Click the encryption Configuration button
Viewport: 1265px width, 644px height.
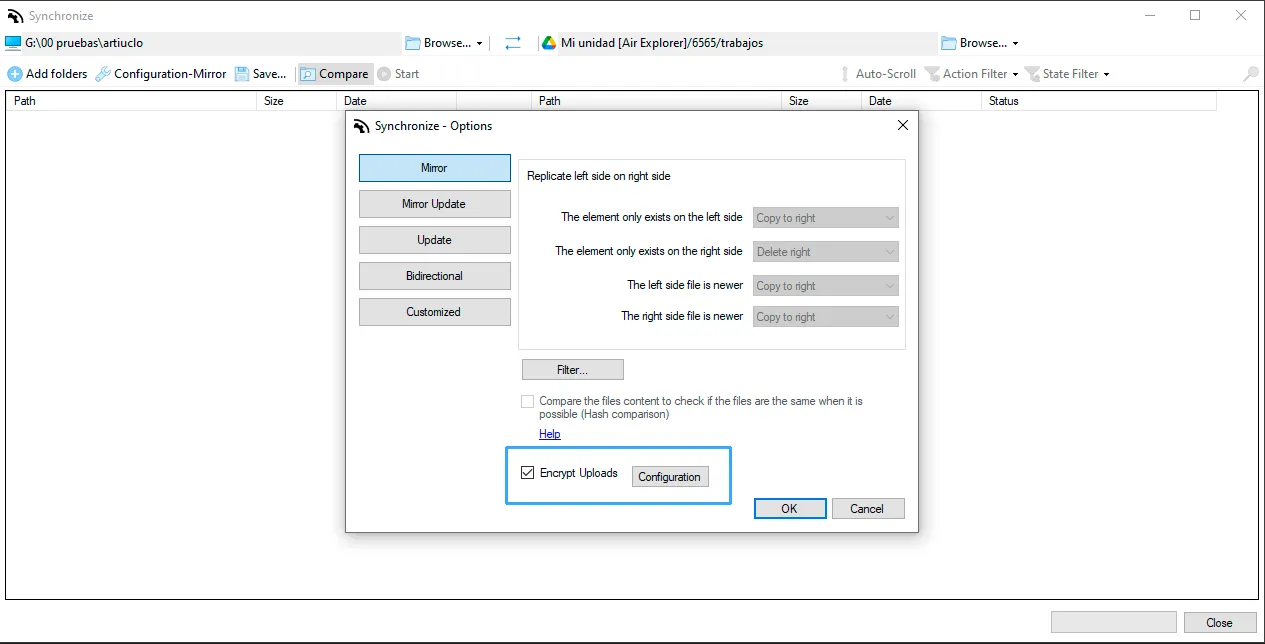pyautogui.click(x=670, y=477)
